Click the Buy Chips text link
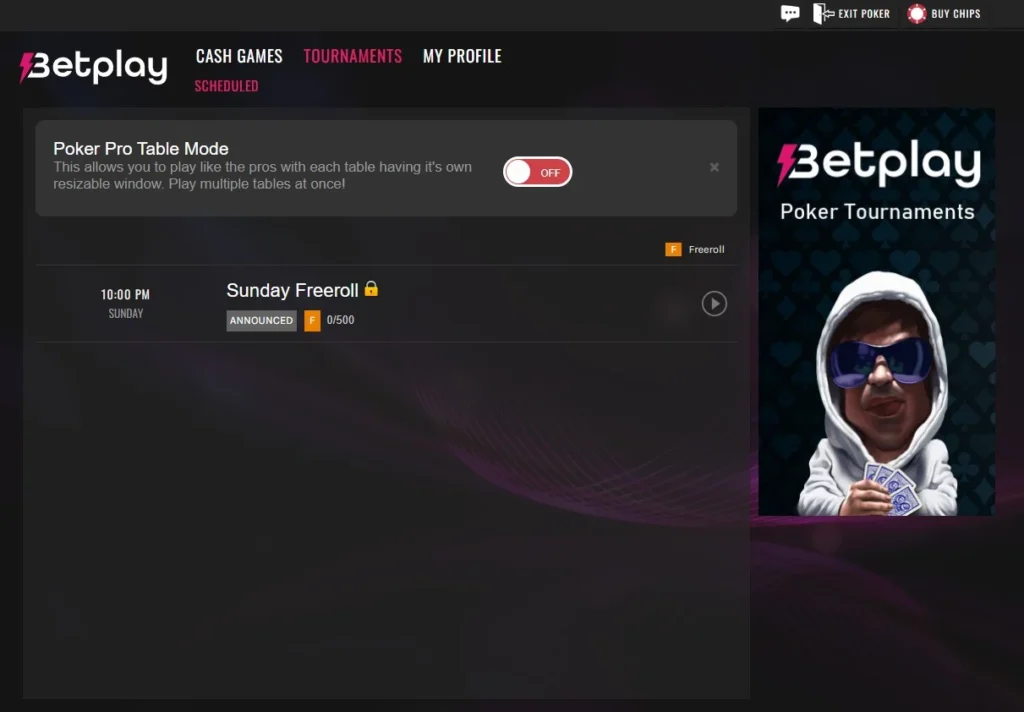Image resolution: width=1024 pixels, height=712 pixels. tap(956, 14)
